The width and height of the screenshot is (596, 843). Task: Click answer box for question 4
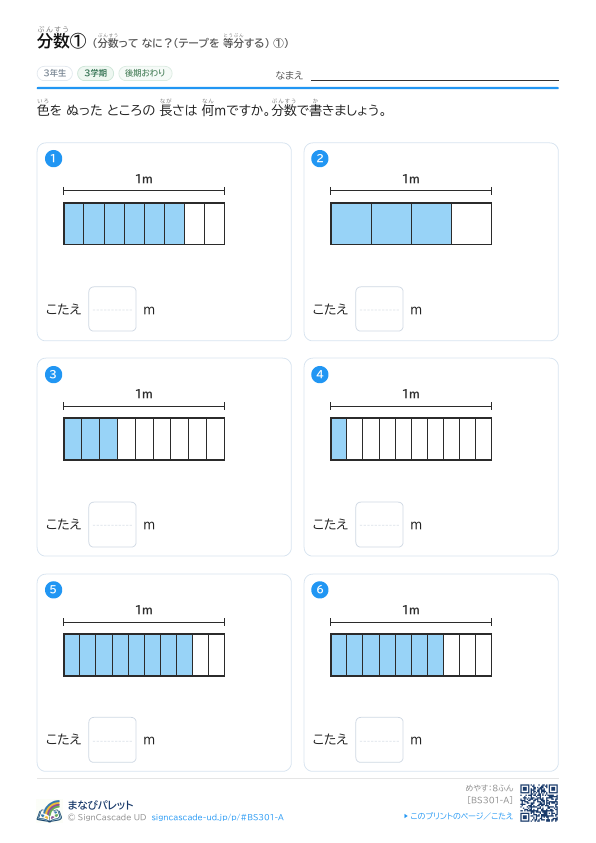point(379,525)
